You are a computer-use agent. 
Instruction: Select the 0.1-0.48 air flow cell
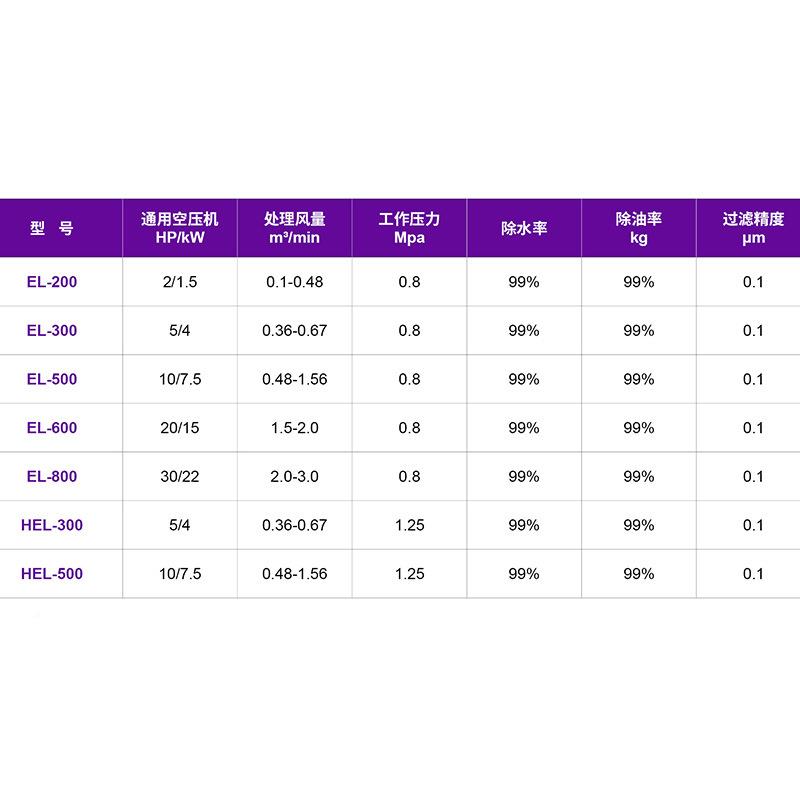click(294, 282)
